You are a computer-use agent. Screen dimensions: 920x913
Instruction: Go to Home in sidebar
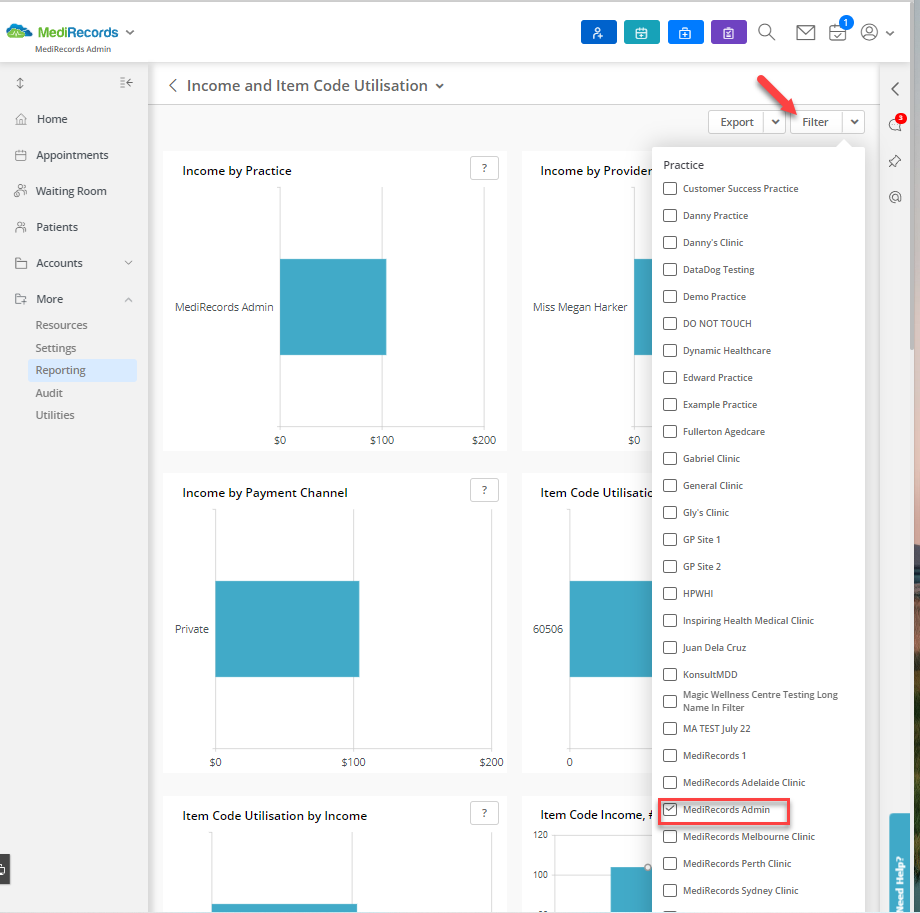point(52,119)
